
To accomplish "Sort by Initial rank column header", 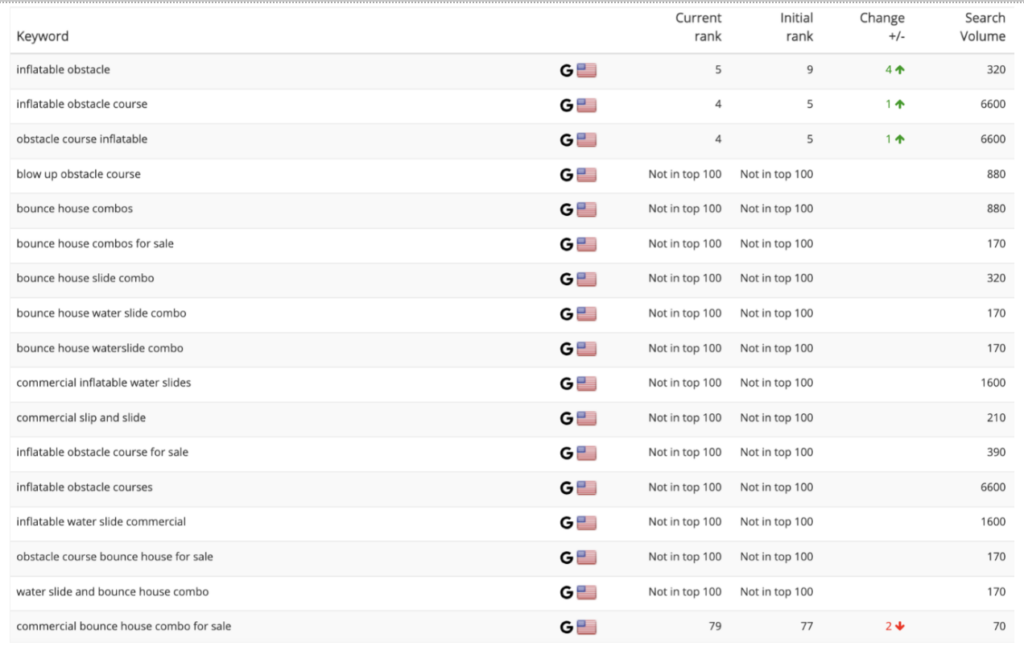I will tap(796, 27).
